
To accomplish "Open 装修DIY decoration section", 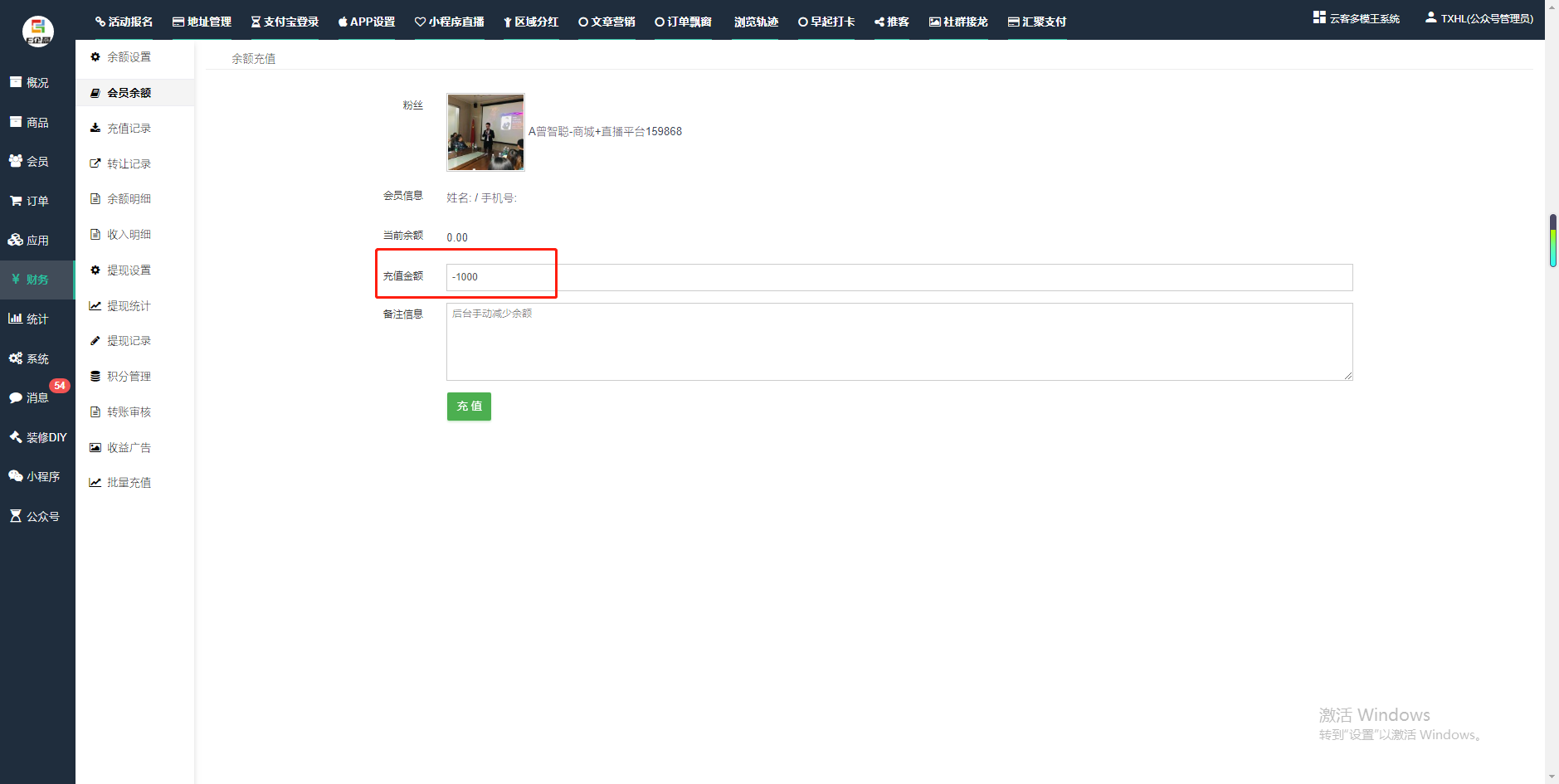I will [37, 437].
